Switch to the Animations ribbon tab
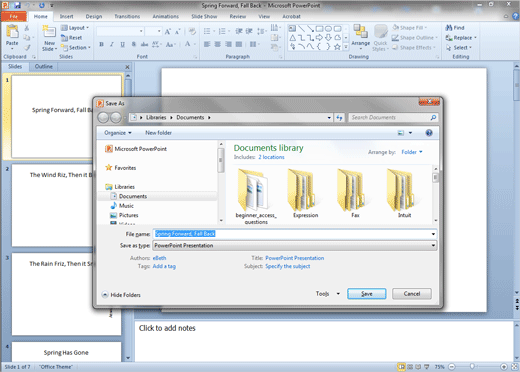 pyautogui.click(x=166, y=16)
